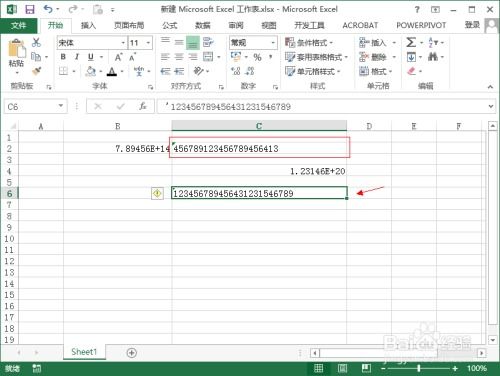Switch to the 插入 ribbon tab

point(88,25)
